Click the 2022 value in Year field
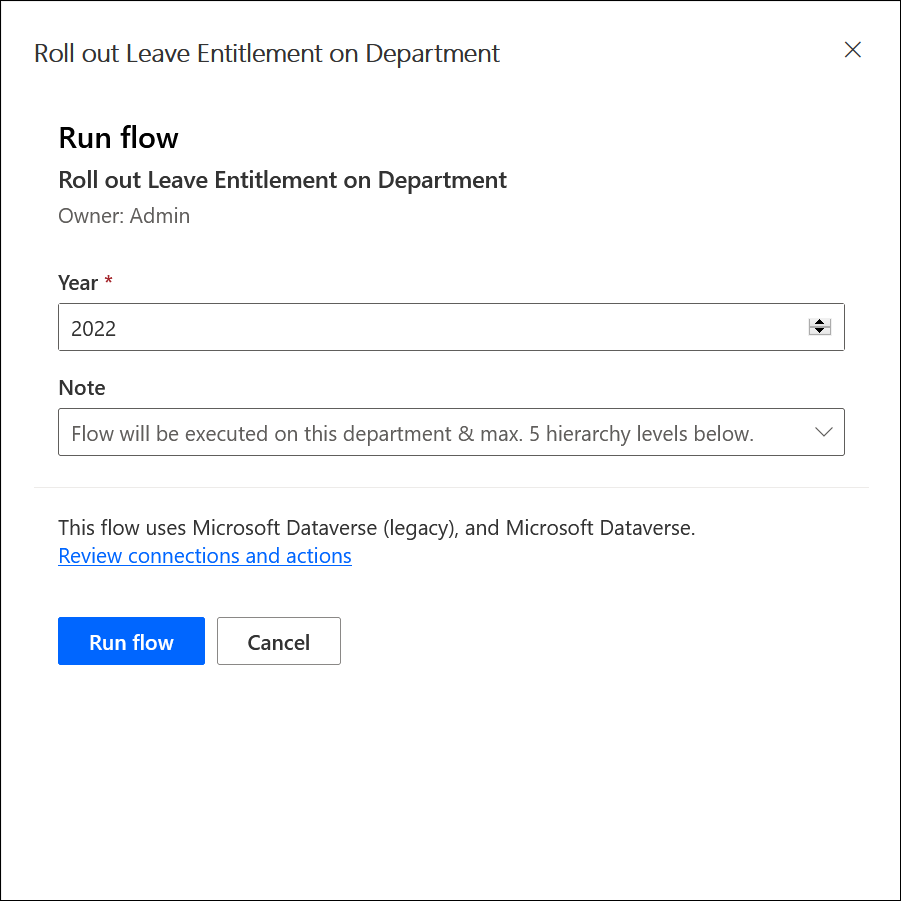Viewport: 901px width, 901px height. coord(94,329)
